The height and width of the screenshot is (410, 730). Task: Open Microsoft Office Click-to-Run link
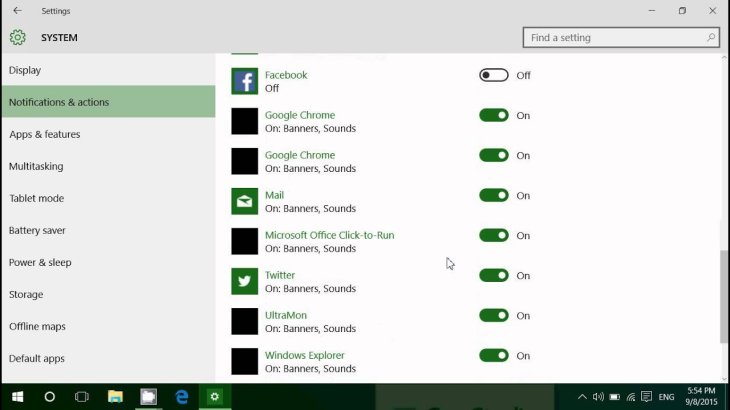pyautogui.click(x=330, y=235)
